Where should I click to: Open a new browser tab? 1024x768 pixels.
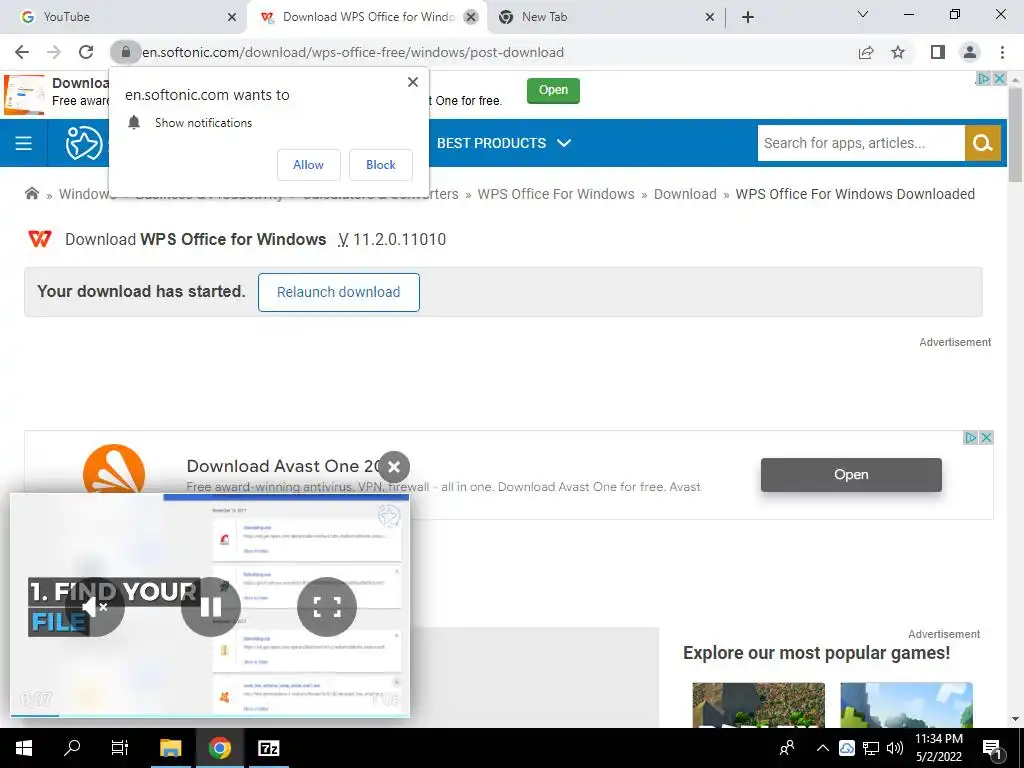coord(748,17)
